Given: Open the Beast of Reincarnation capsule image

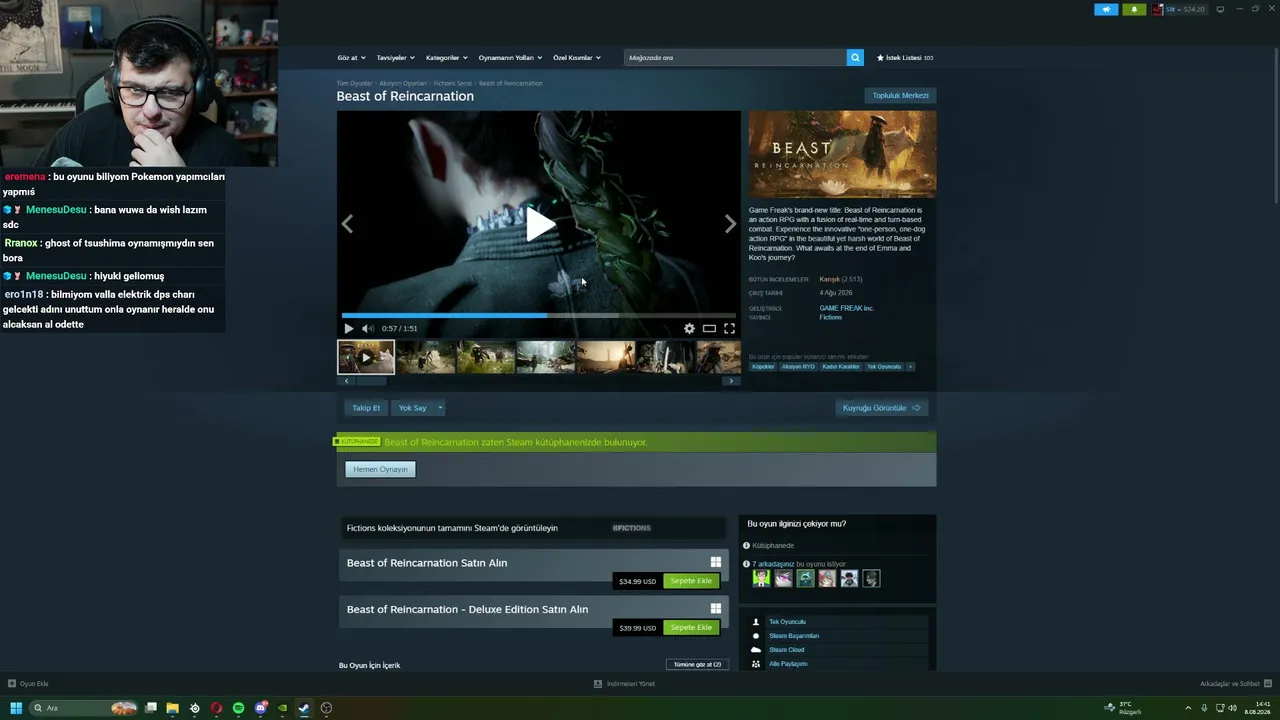Looking at the screenshot, I should (842, 154).
